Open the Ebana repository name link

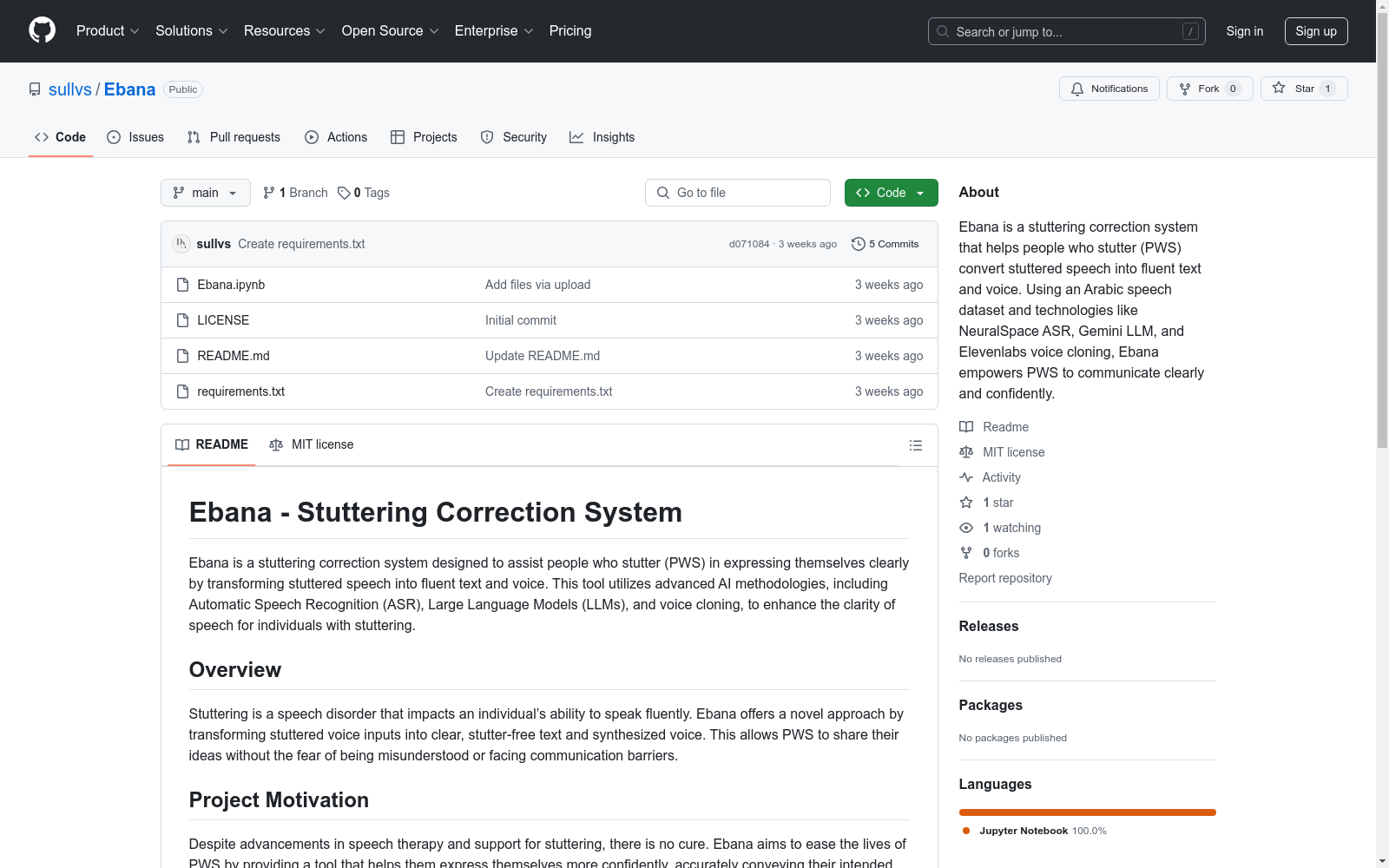(x=129, y=89)
